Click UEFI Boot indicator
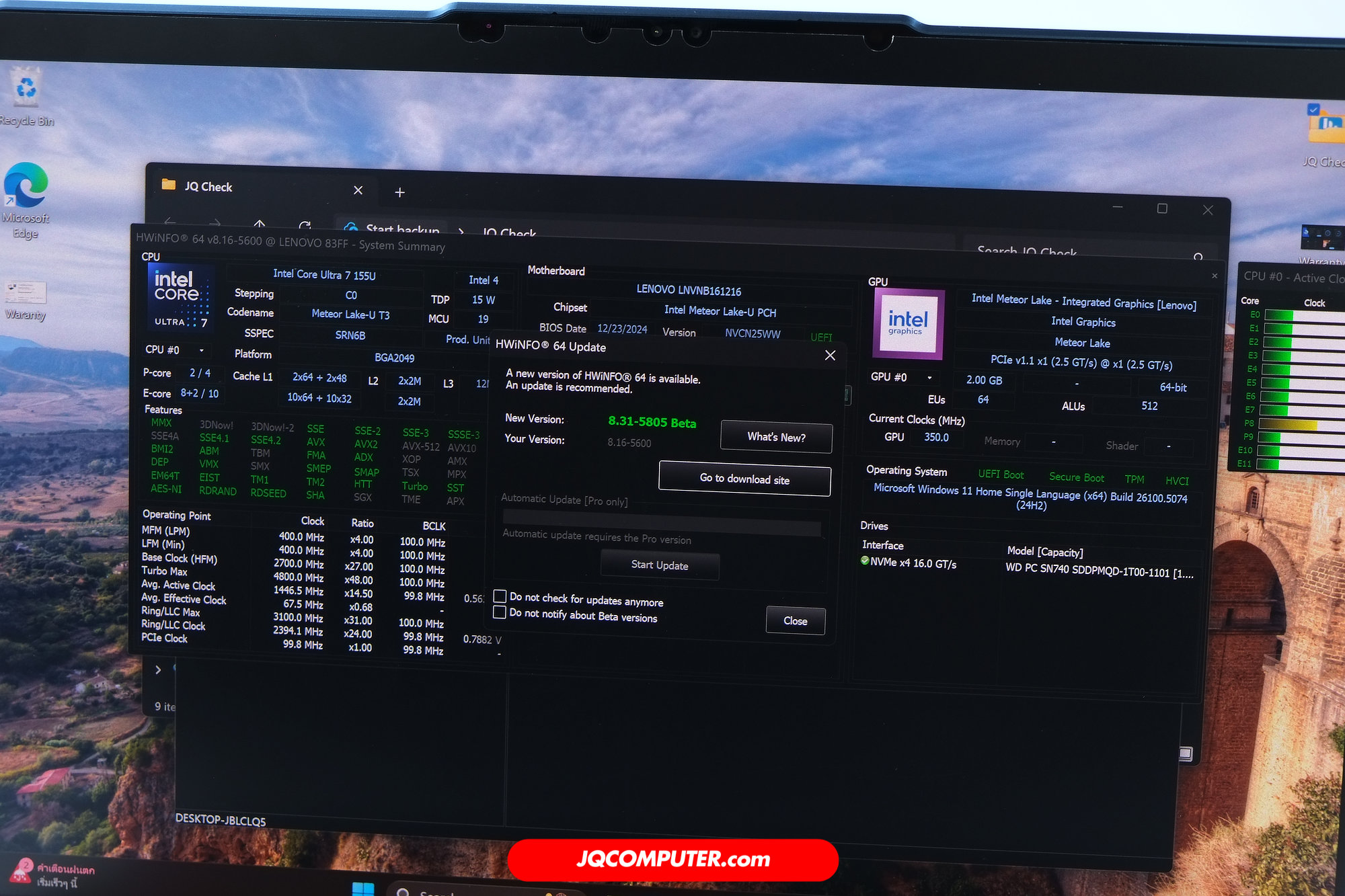The width and height of the screenshot is (1345, 896). [x=1001, y=475]
